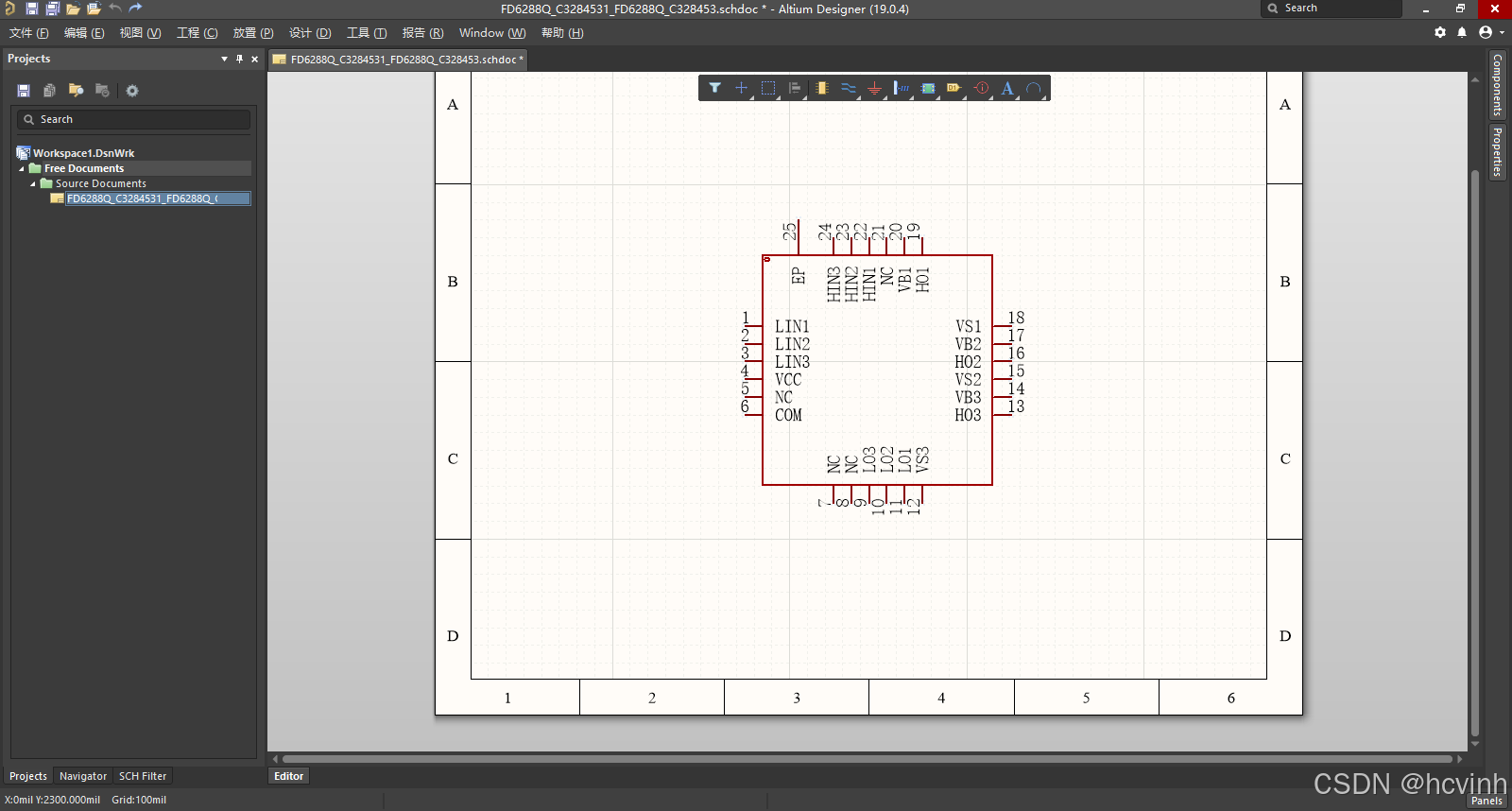Screen dimensions: 1512x811
Task: Save the active document from the title bar
Action: (x=31, y=9)
